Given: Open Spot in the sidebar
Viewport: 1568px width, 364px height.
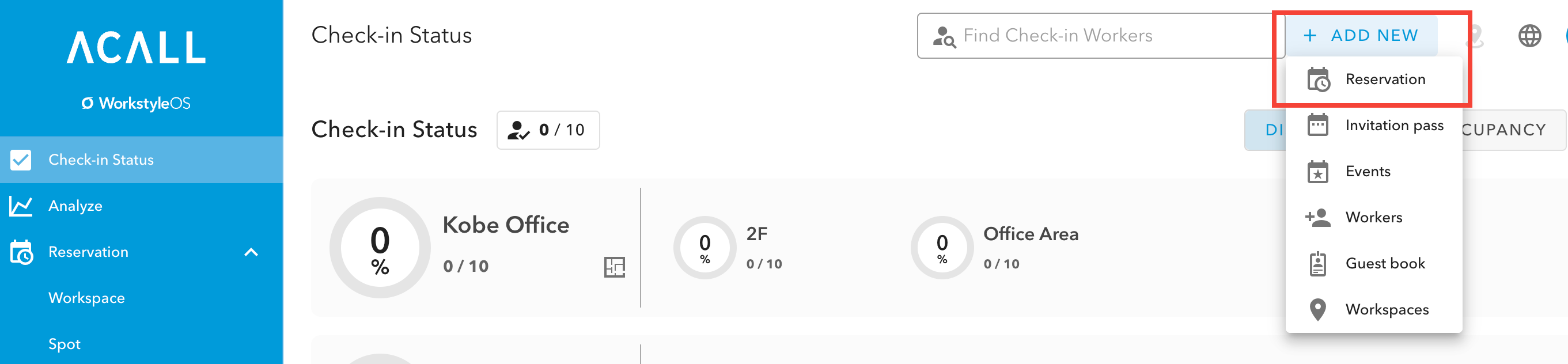Looking at the screenshot, I should (64, 344).
